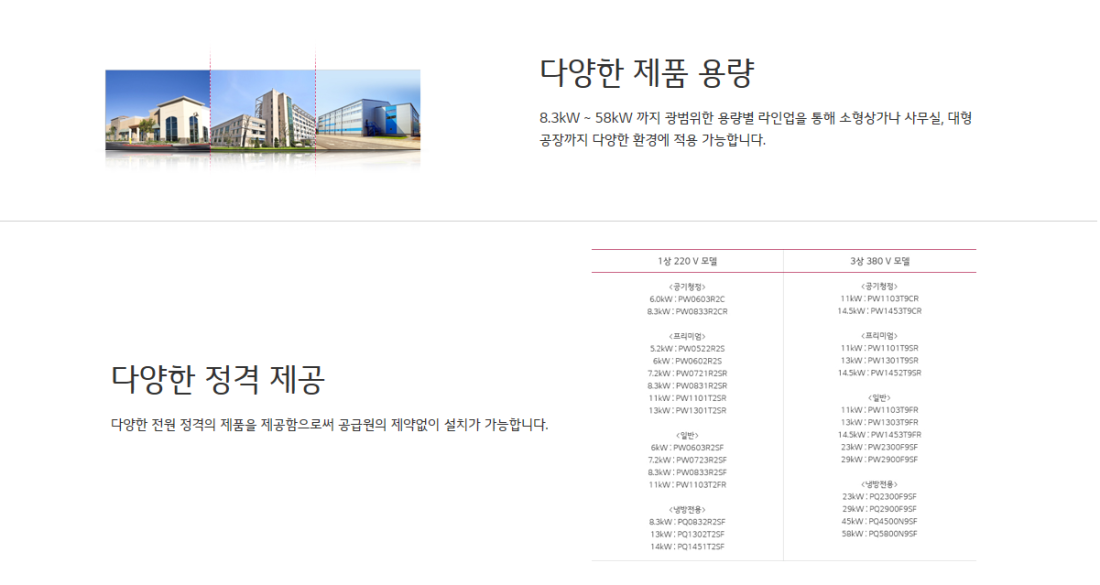Click the '13kW : PW1301T9SR' entry

click(x=880, y=361)
